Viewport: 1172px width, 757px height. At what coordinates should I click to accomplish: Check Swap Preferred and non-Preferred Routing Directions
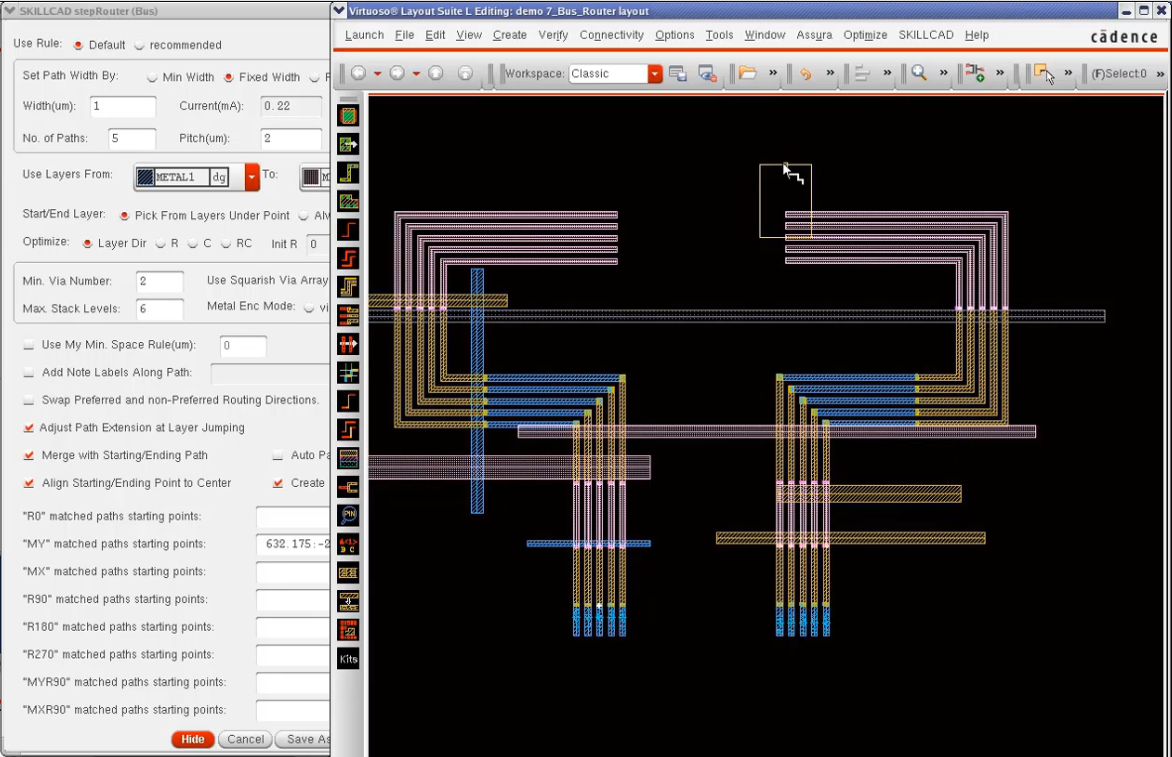pos(29,399)
